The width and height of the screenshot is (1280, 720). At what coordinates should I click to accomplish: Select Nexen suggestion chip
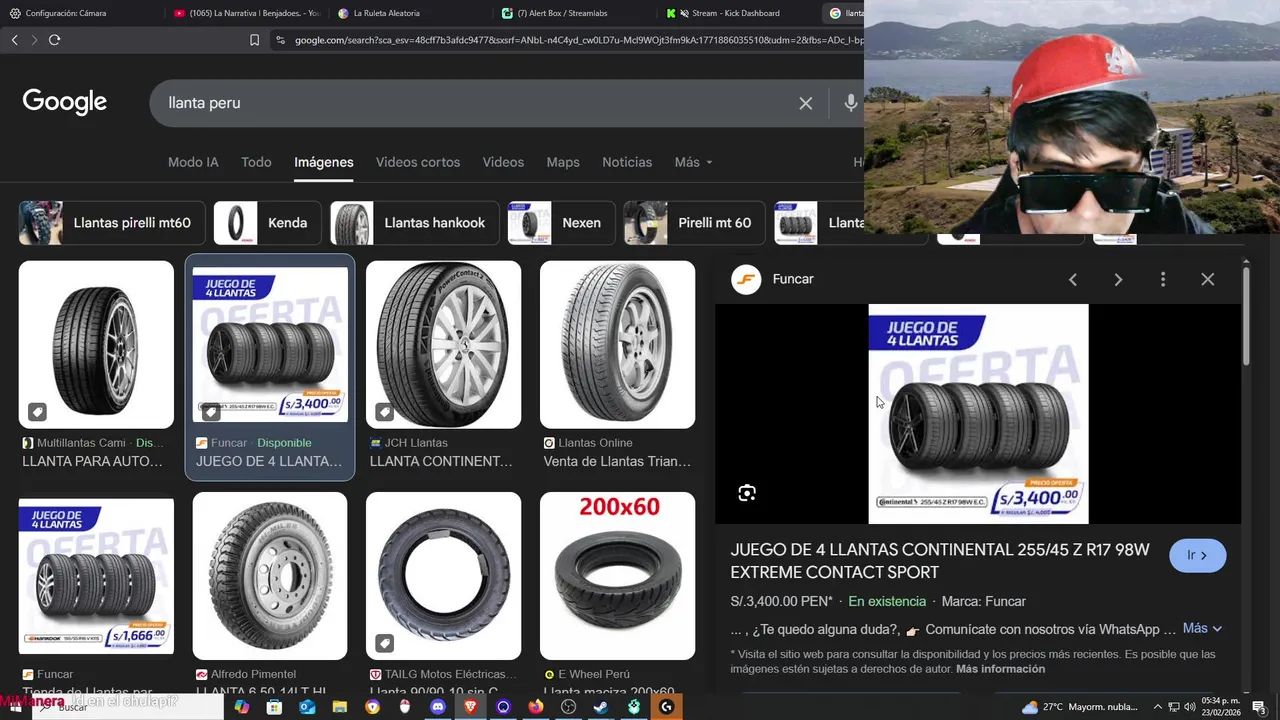point(561,223)
